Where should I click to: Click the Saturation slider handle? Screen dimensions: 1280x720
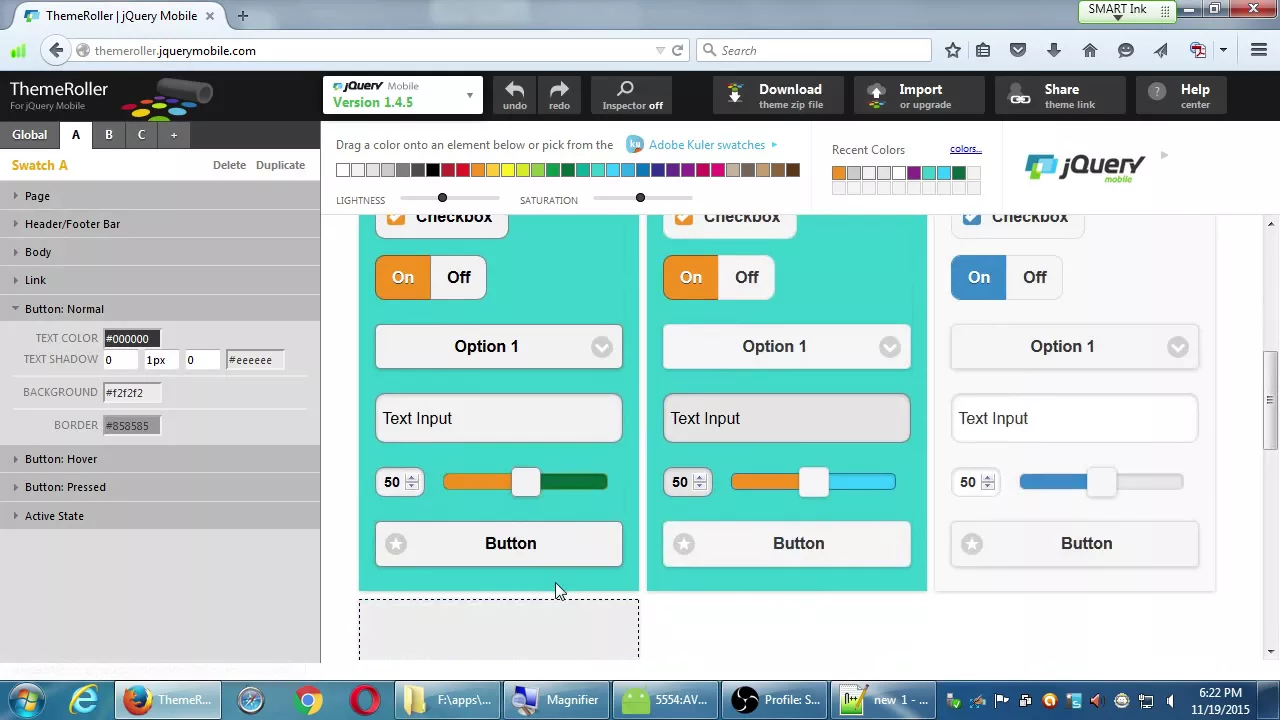[640, 198]
